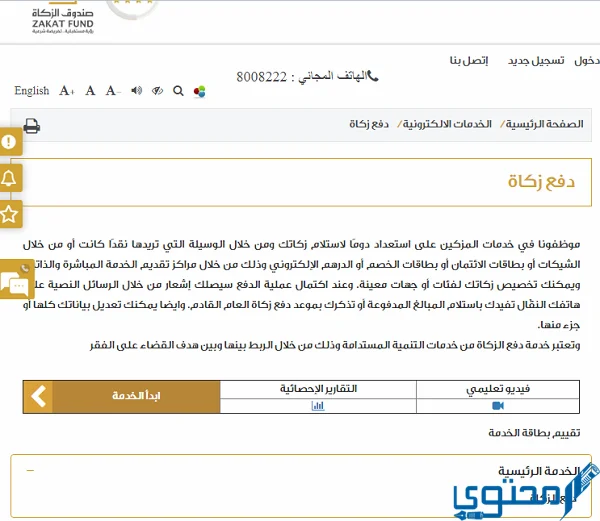This screenshot has height=521, width=600.
Task: Open تسجيل جديد new registration
Action: click(x=536, y=60)
